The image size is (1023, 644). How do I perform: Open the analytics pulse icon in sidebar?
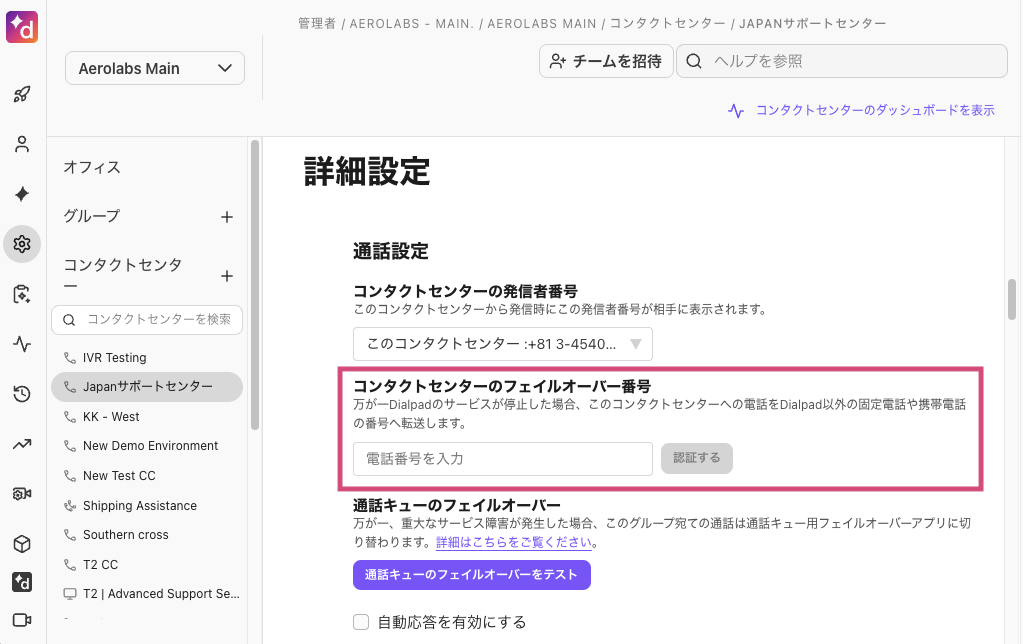point(22,344)
